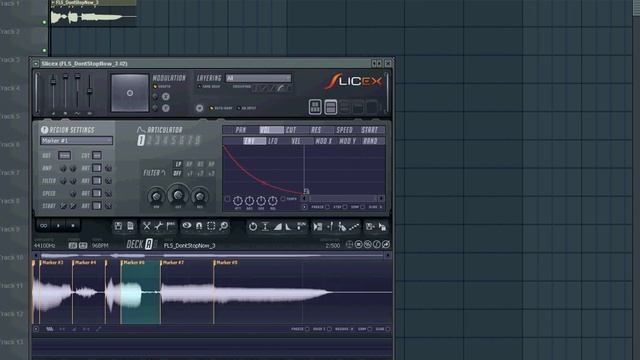
Task: Open the Region Settings help icon
Action: tap(44, 130)
